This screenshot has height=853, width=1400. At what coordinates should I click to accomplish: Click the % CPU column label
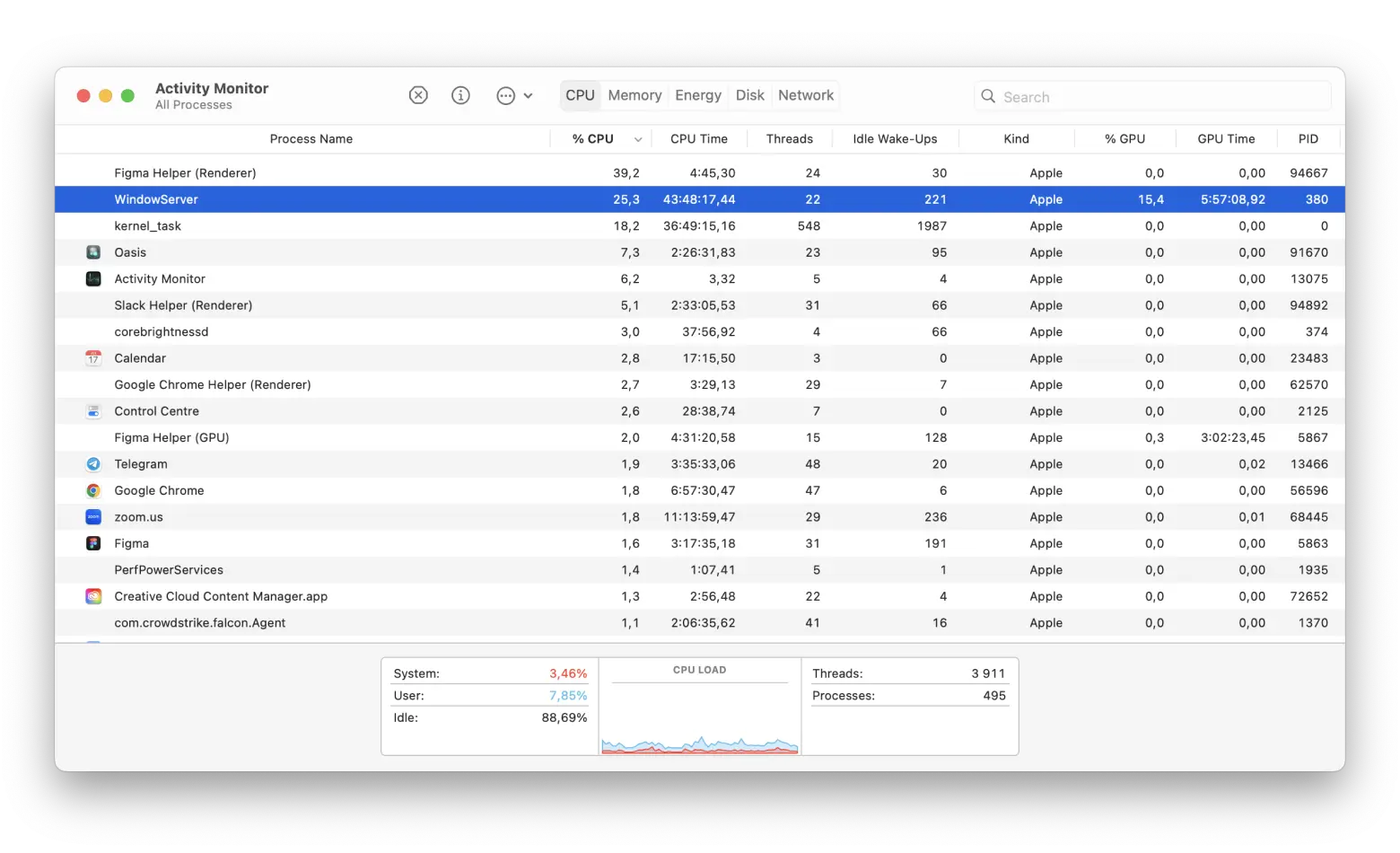593,139
